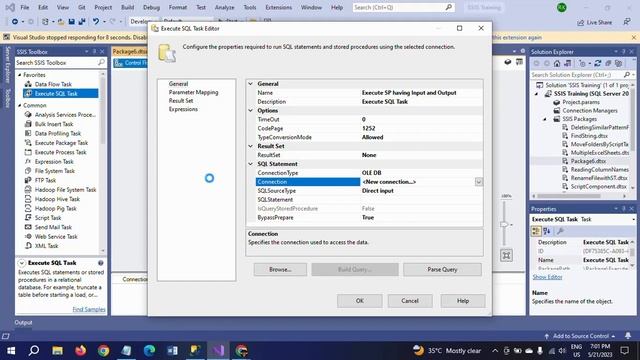The height and width of the screenshot is (360, 640).
Task: Open Result Set page in editor
Action: click(181, 101)
